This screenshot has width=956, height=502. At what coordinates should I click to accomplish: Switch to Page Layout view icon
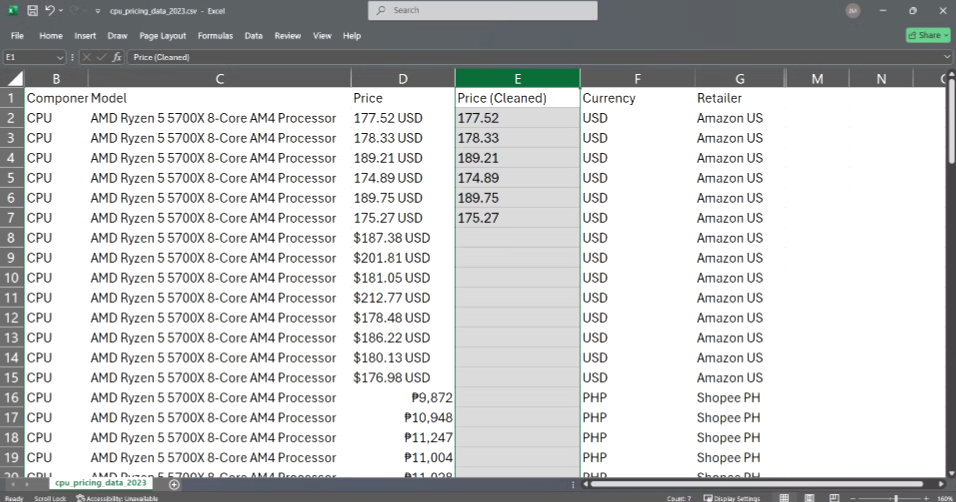click(x=809, y=498)
